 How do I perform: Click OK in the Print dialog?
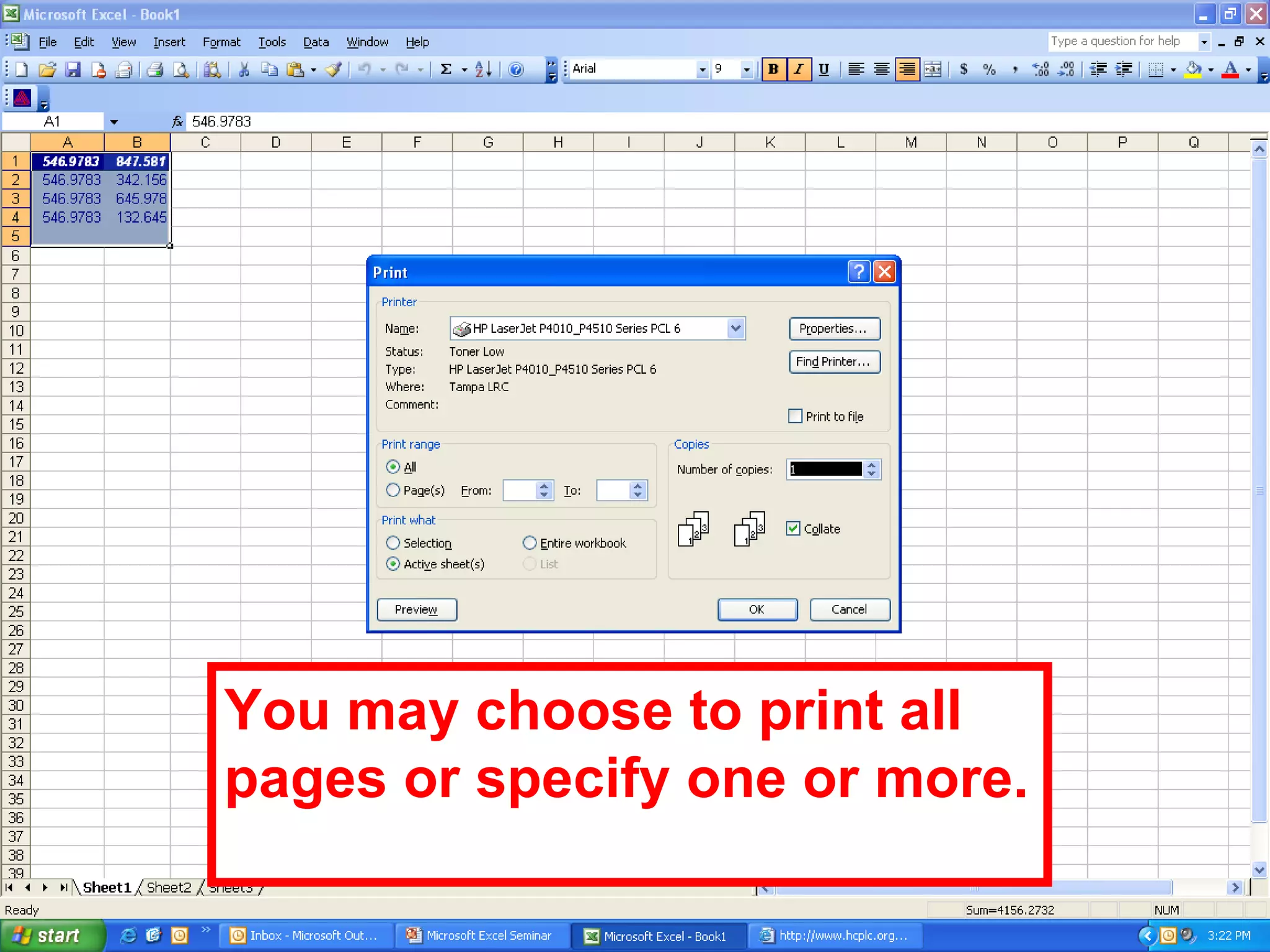click(757, 609)
